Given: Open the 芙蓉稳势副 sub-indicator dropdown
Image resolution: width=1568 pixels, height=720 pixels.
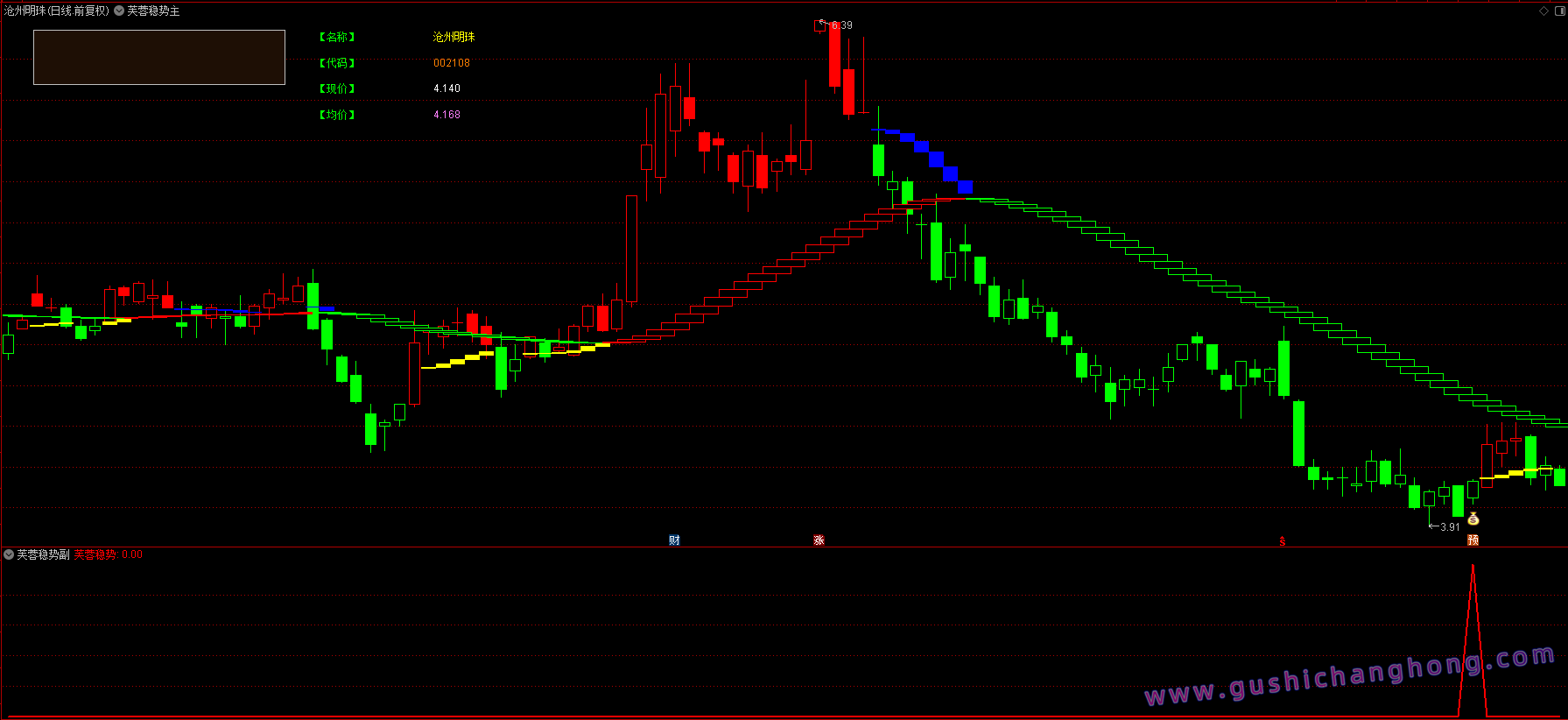Looking at the screenshot, I should pyautogui.click(x=9, y=554).
